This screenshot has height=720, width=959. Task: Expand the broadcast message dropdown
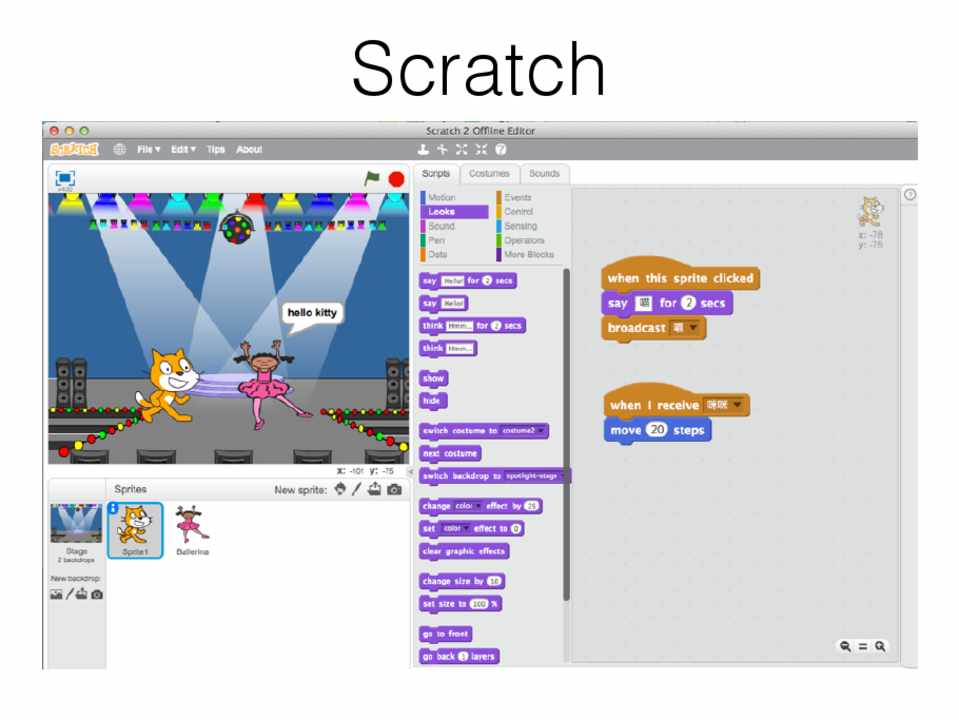pyautogui.click(x=693, y=328)
